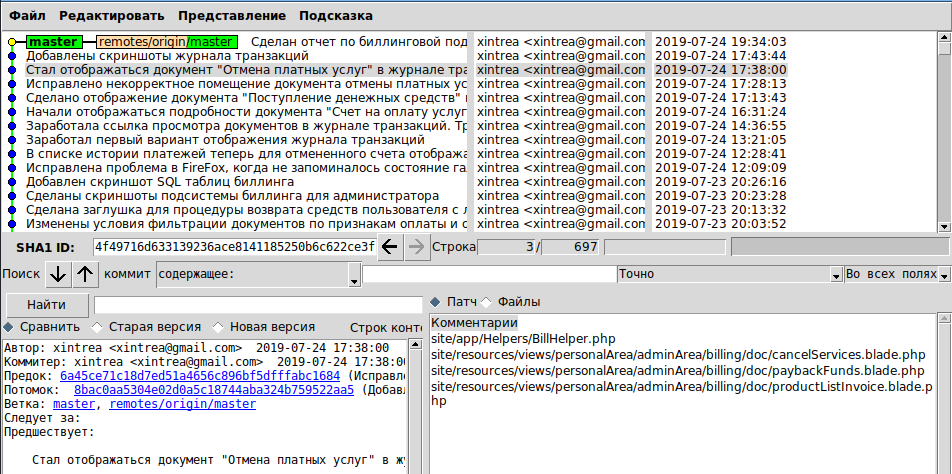
Task: Open the Представление menu
Action: pos(232,16)
